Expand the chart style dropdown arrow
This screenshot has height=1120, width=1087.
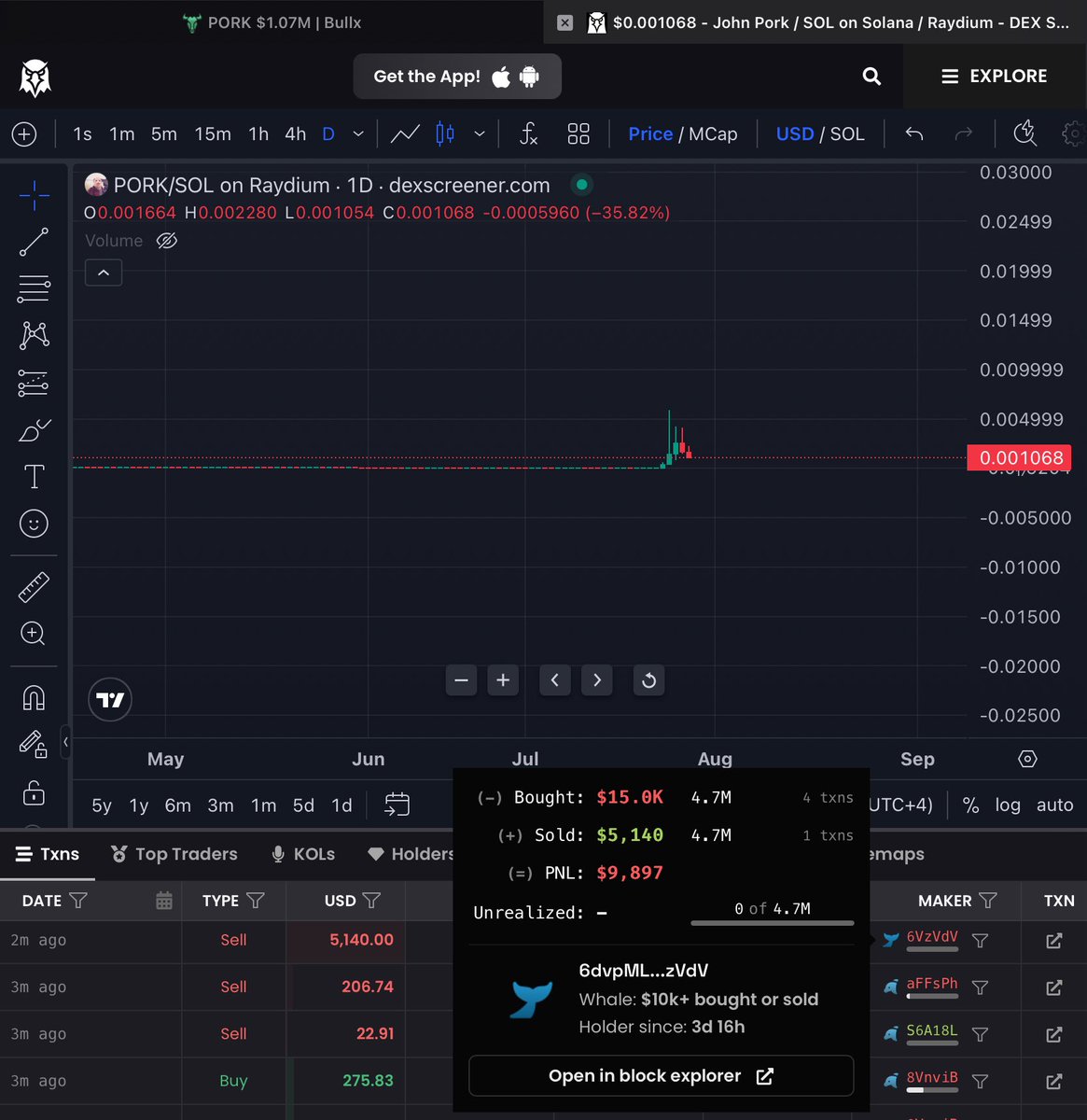tap(480, 134)
